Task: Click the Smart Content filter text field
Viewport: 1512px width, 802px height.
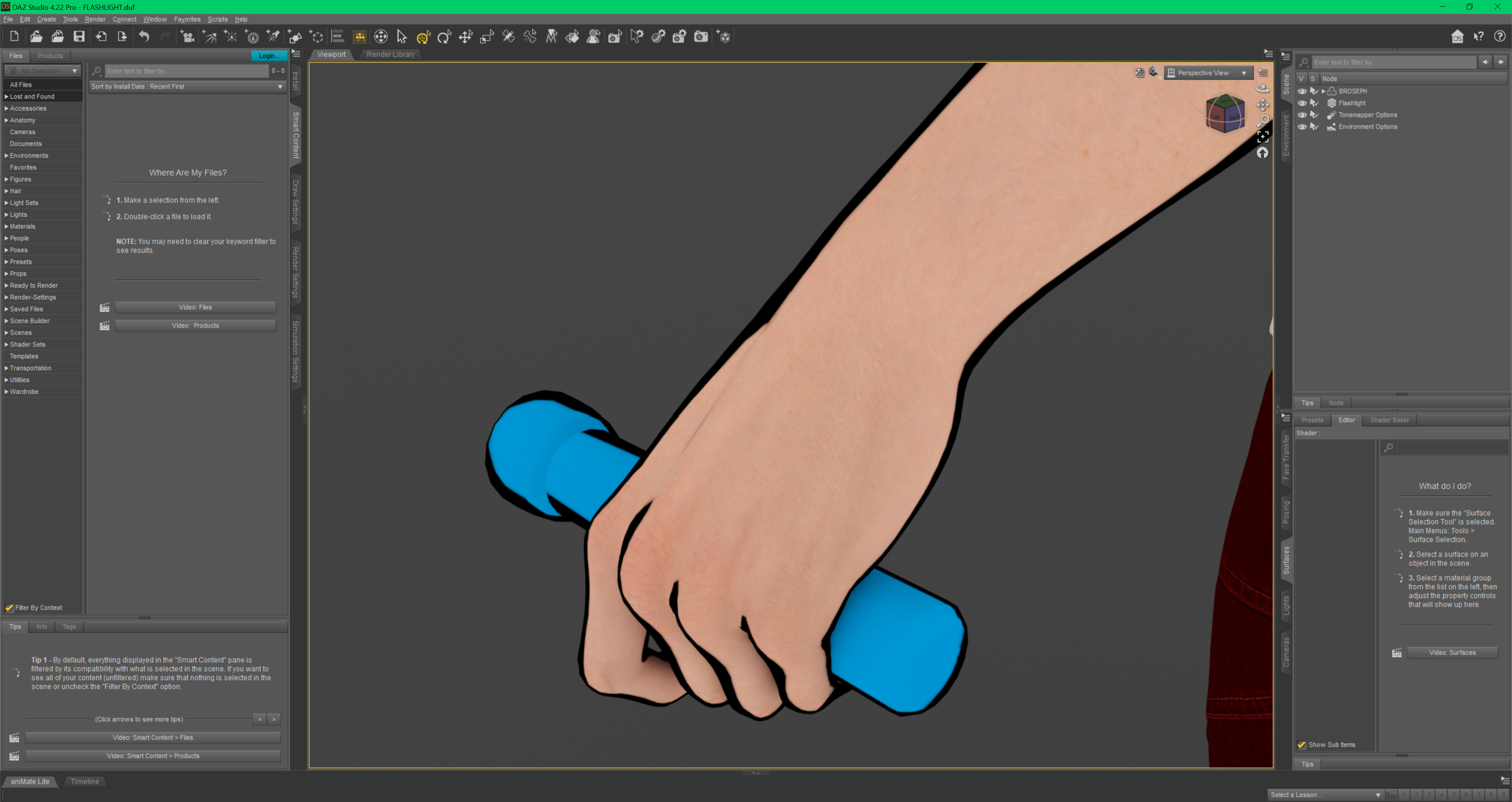Action: pyautogui.click(x=186, y=71)
